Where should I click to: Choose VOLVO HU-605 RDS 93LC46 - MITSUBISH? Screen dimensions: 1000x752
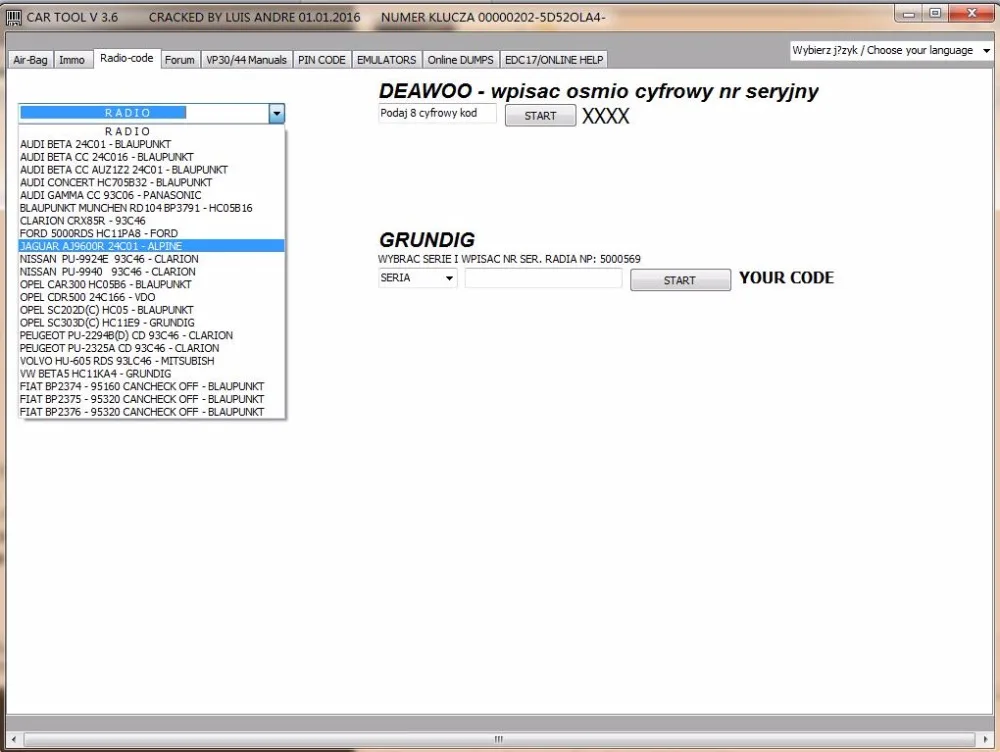coord(152,361)
